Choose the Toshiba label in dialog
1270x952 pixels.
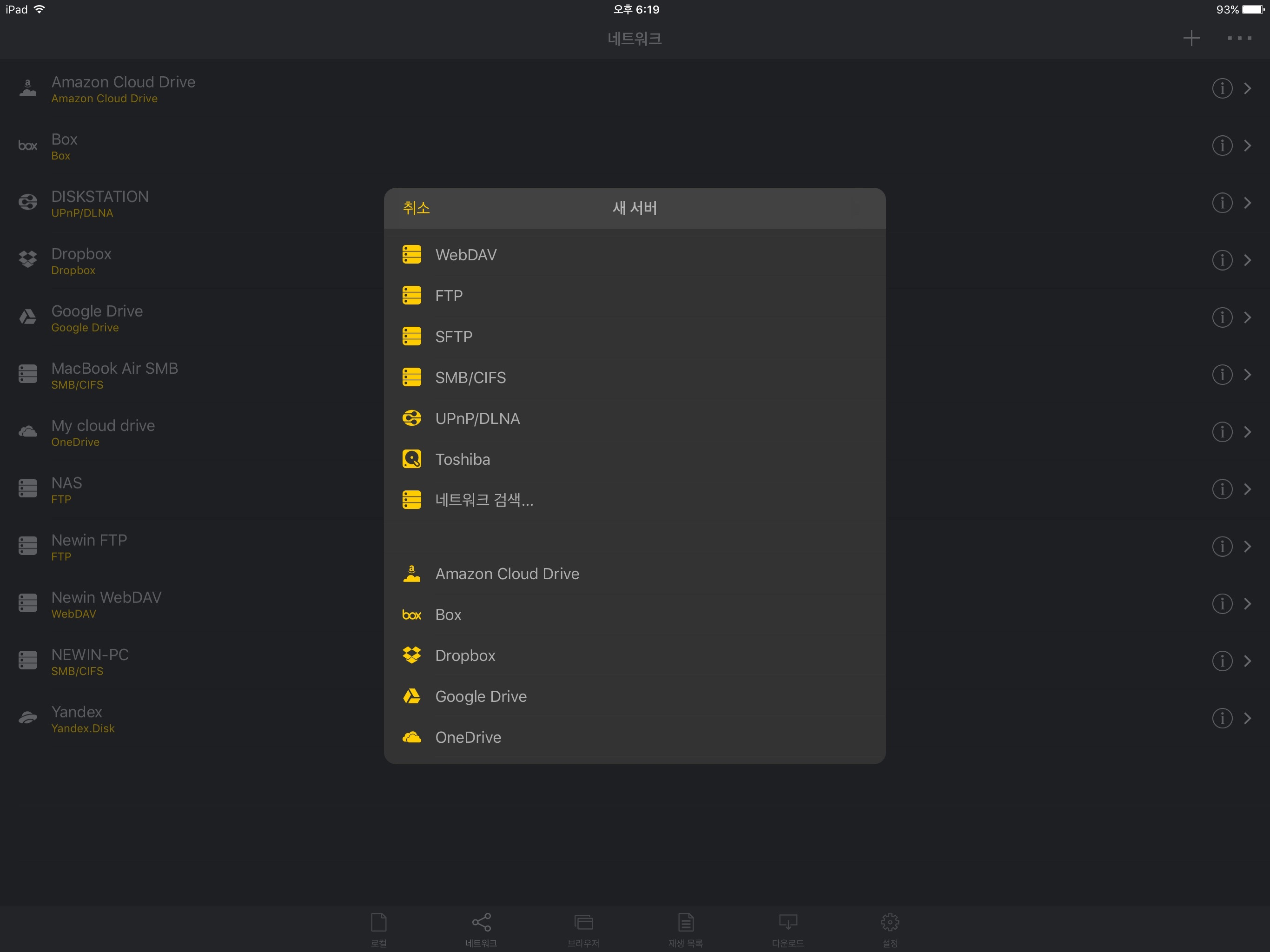(463, 459)
